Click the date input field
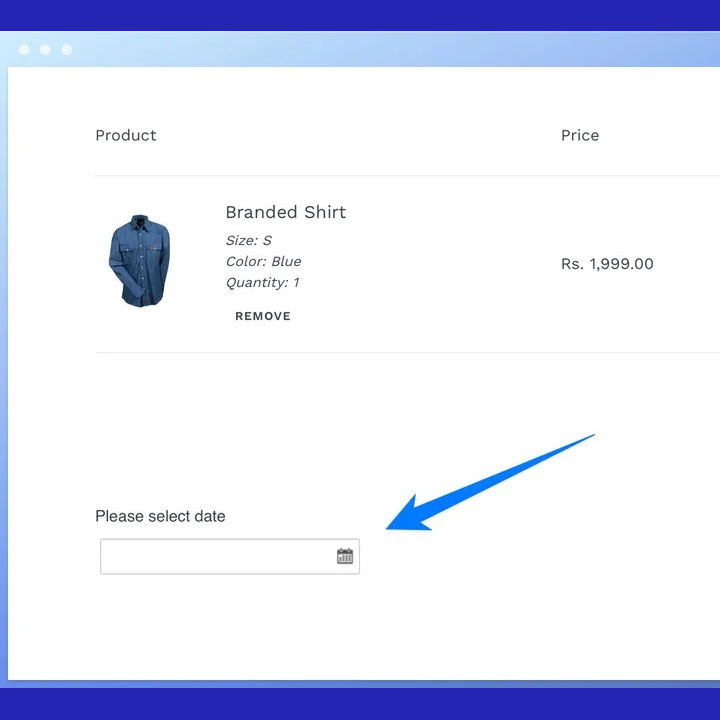Image resolution: width=720 pixels, height=720 pixels. point(217,557)
